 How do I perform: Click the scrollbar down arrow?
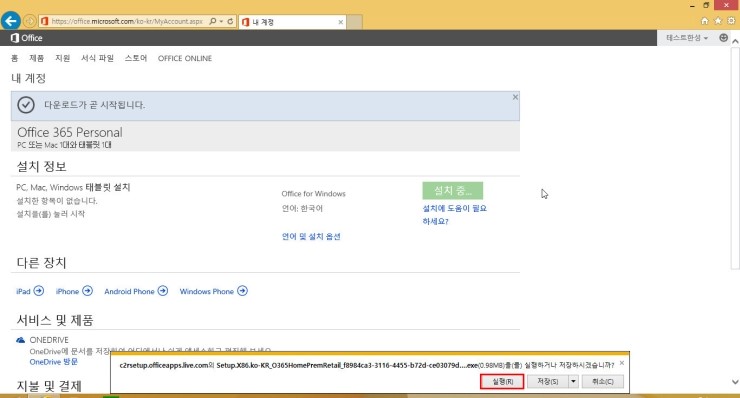tap(735, 382)
